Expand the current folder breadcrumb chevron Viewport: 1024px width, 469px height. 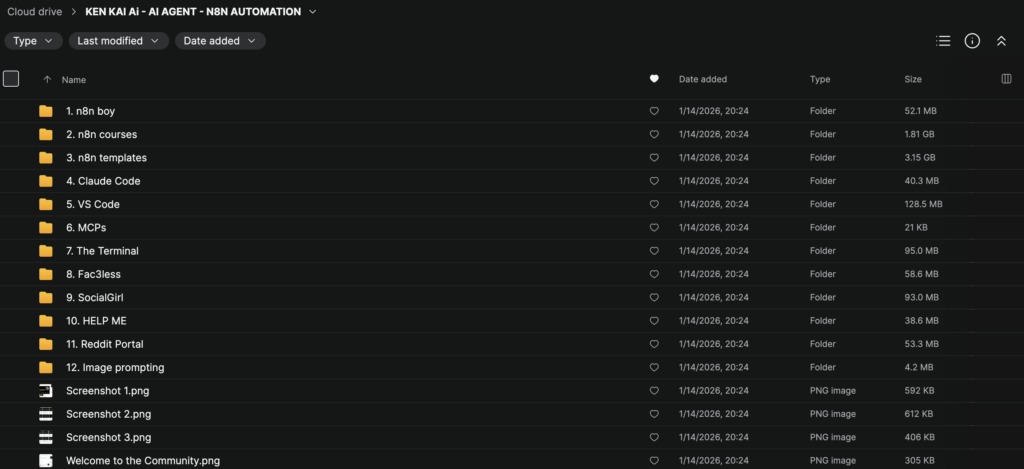pyautogui.click(x=313, y=12)
